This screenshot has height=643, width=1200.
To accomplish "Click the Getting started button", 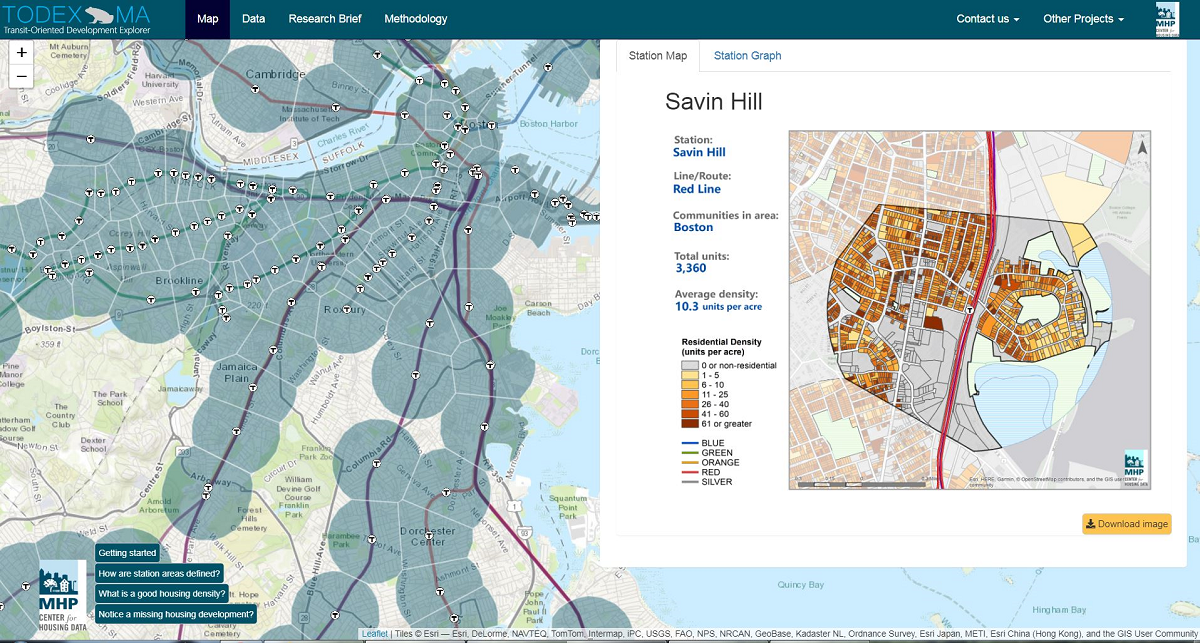I will [x=127, y=553].
